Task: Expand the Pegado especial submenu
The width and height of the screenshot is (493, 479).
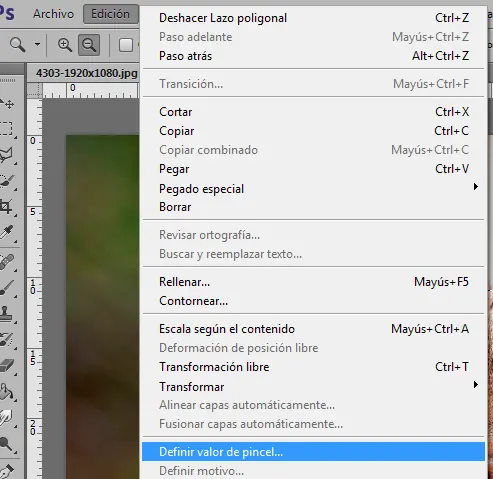Action: (314, 189)
